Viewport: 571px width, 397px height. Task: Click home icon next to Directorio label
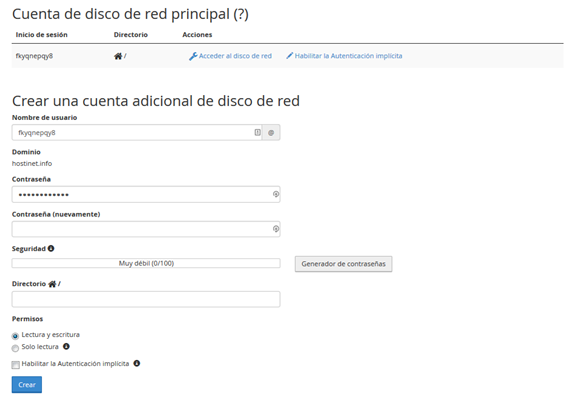pos(52,284)
